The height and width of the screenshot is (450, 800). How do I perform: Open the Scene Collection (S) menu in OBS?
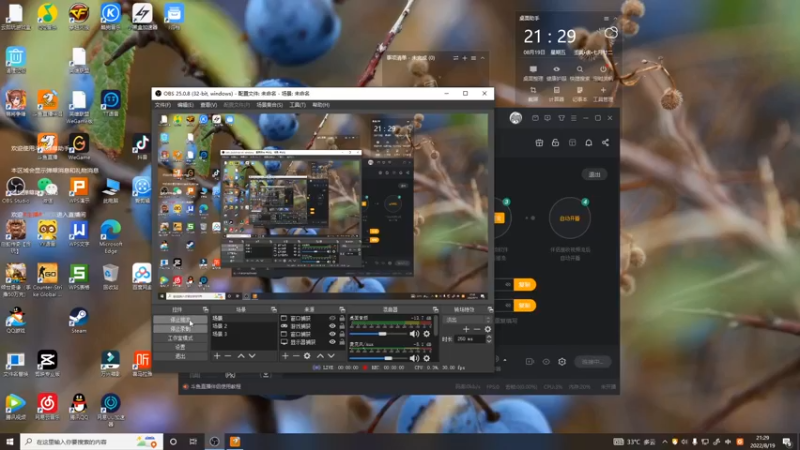[269, 105]
